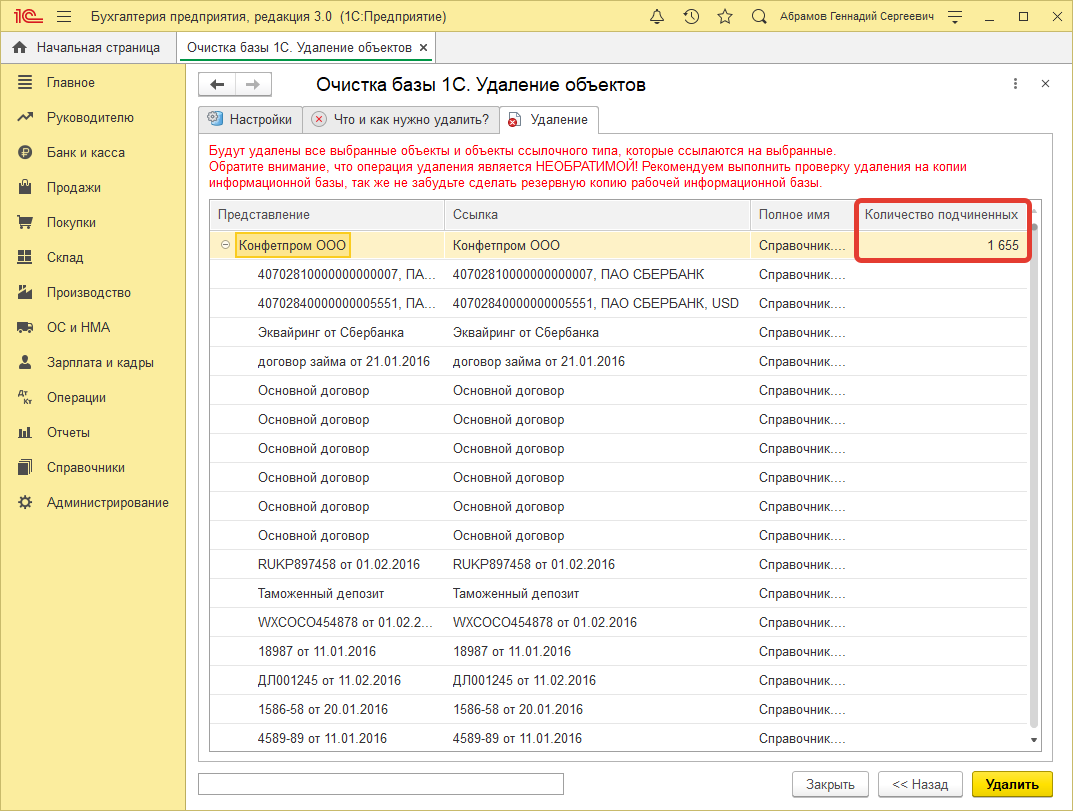Click the Закрыть button

click(x=830, y=784)
